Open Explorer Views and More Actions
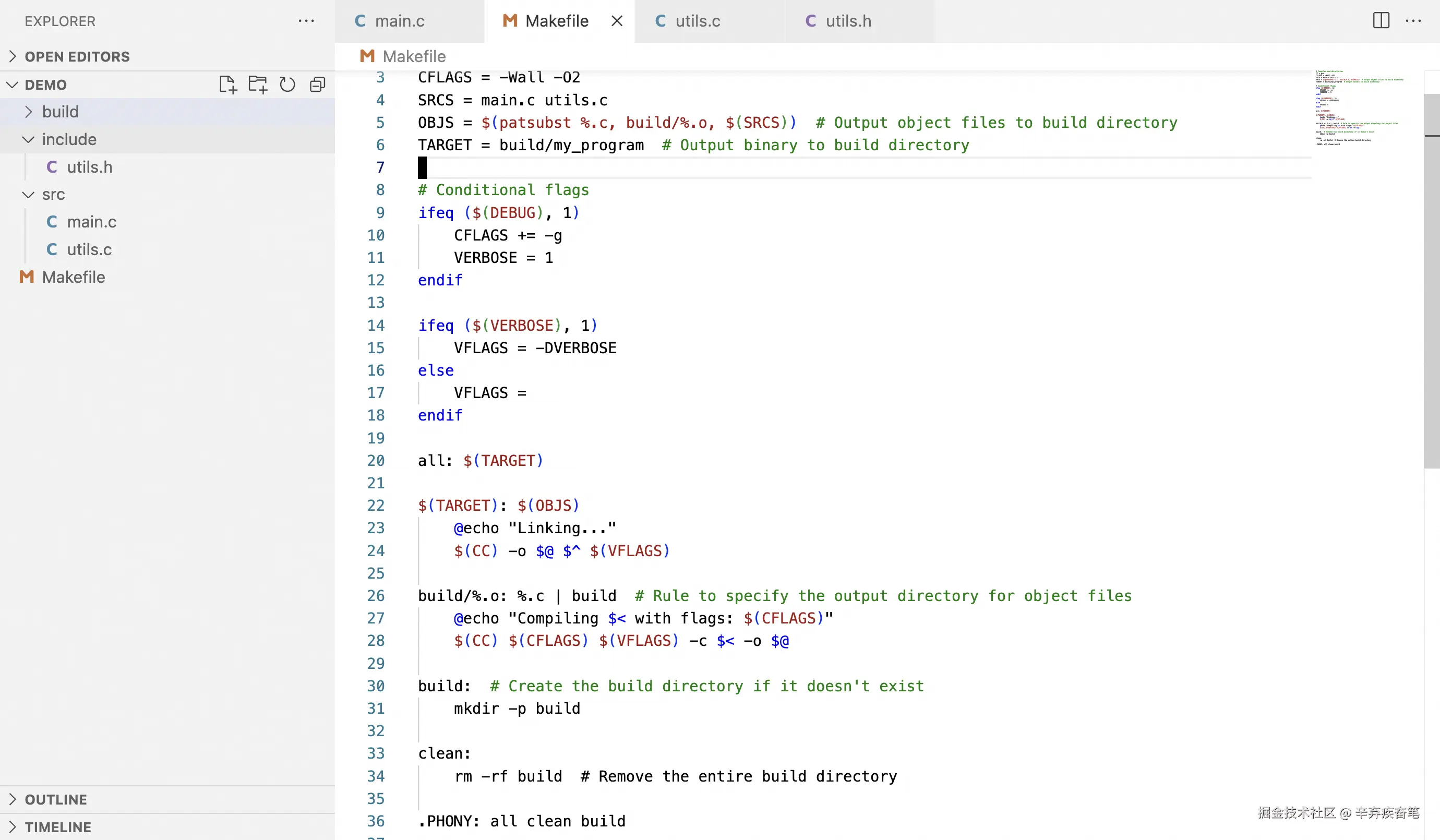1440x840 pixels. pyautogui.click(x=306, y=21)
